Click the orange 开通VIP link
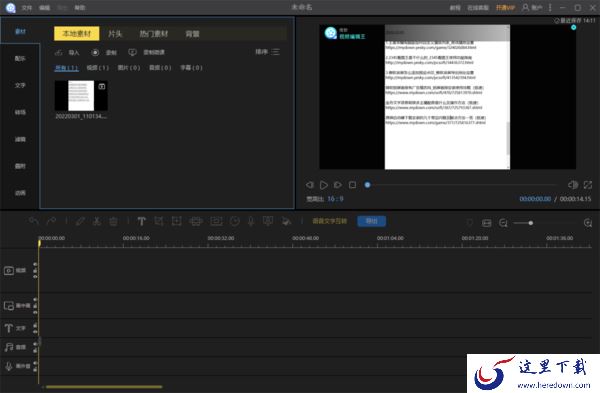Viewport: 600px width, 393px height. [505, 8]
